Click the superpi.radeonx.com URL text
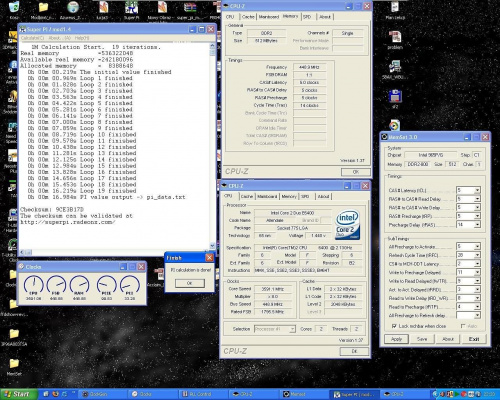 (x=68, y=222)
